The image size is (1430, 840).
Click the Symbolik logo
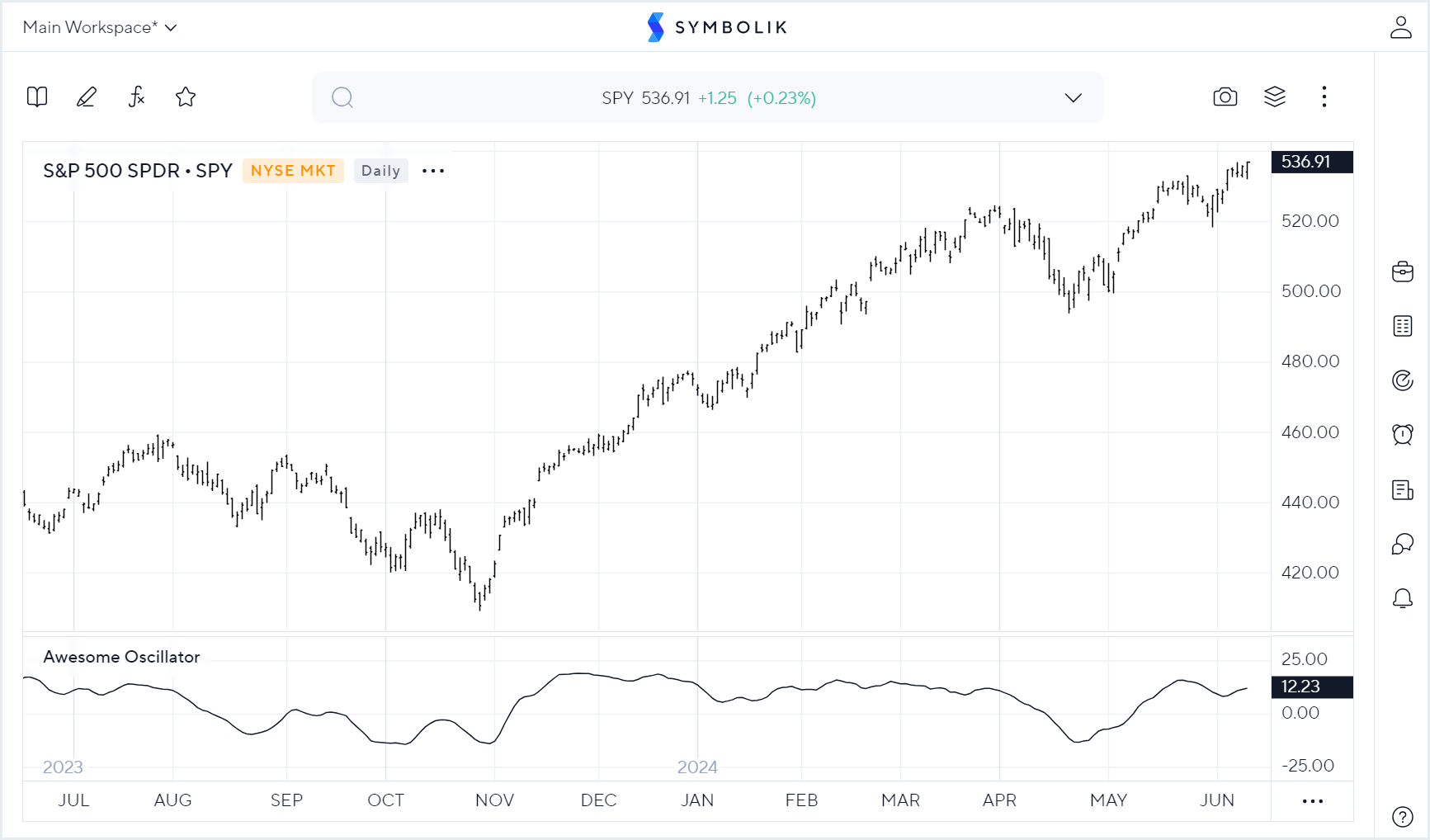[x=717, y=27]
